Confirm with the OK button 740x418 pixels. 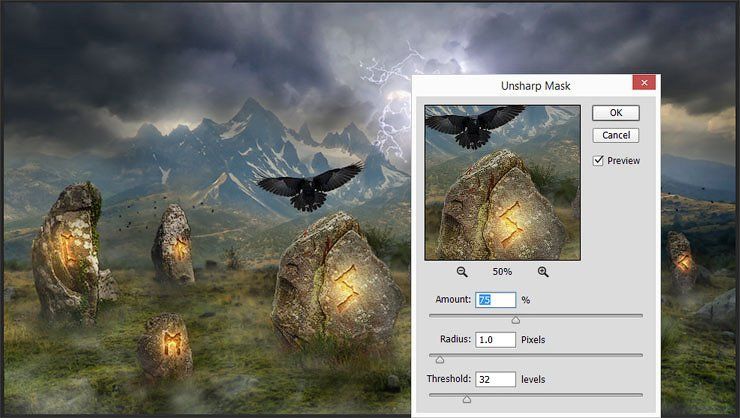pos(616,113)
